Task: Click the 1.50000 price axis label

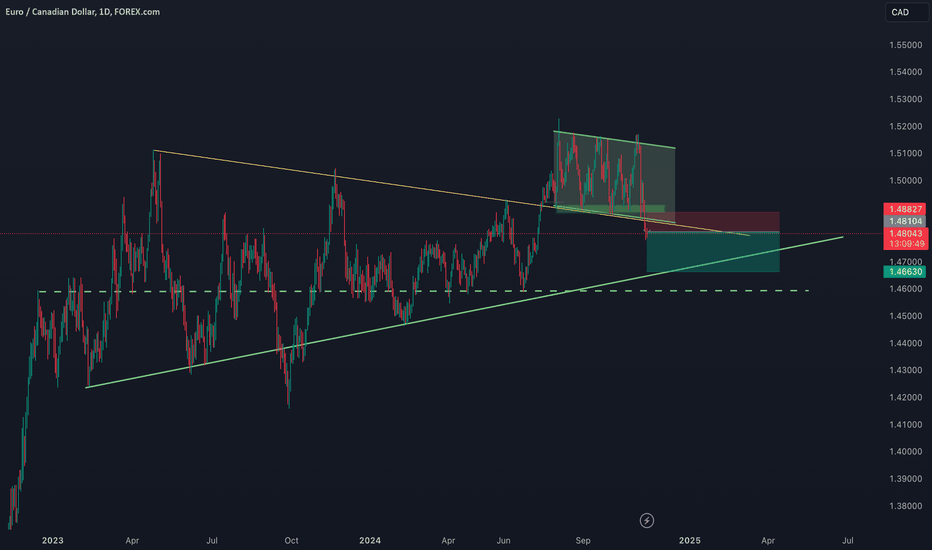Action: point(906,181)
